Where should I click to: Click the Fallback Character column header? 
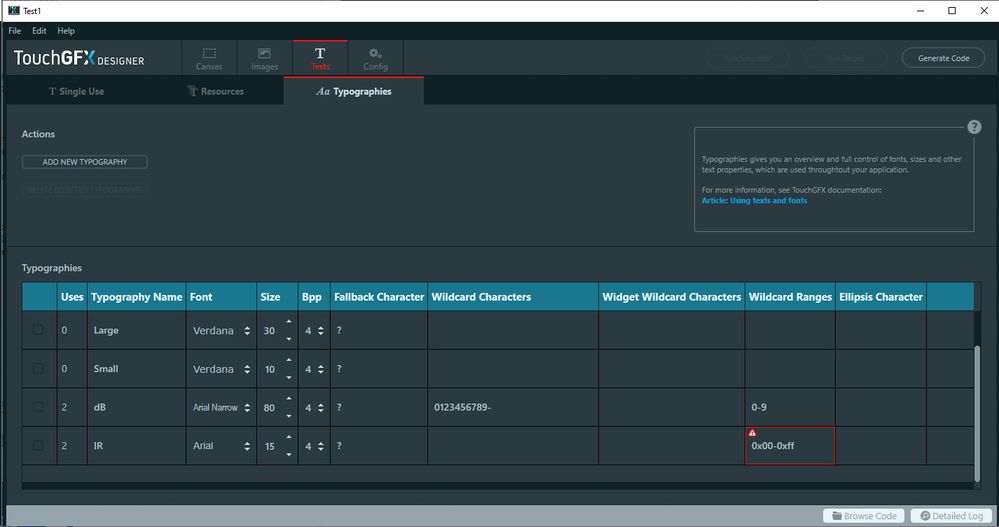[x=379, y=297]
